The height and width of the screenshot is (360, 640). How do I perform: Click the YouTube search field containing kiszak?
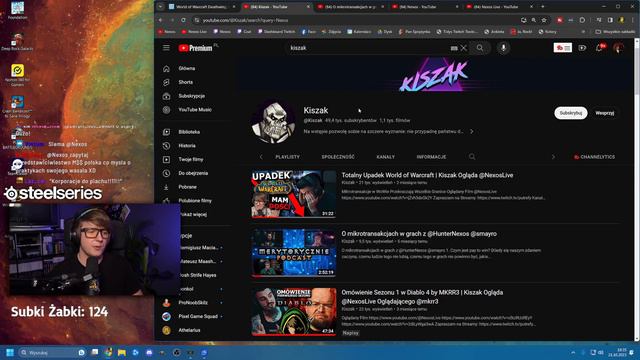(367, 48)
